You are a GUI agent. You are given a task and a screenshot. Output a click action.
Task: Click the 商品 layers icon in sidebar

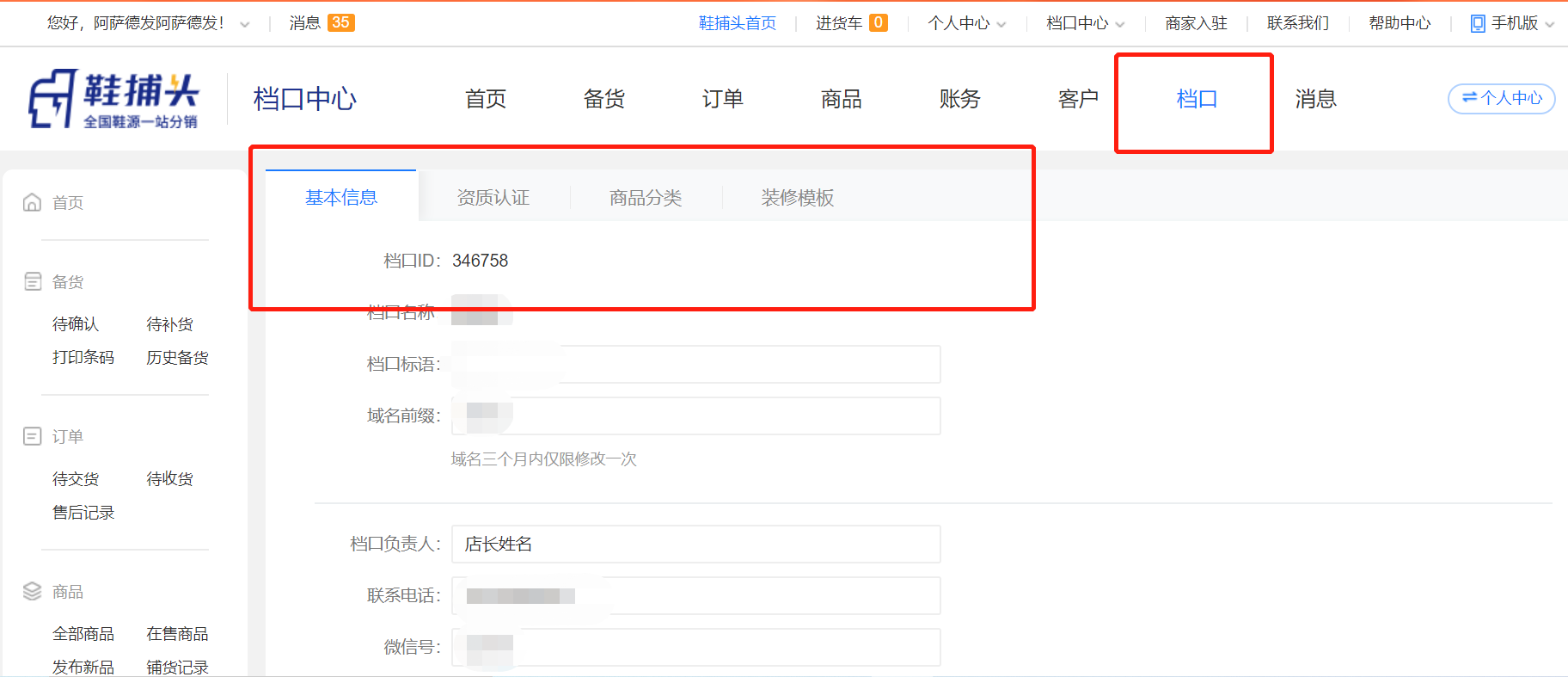point(32,591)
